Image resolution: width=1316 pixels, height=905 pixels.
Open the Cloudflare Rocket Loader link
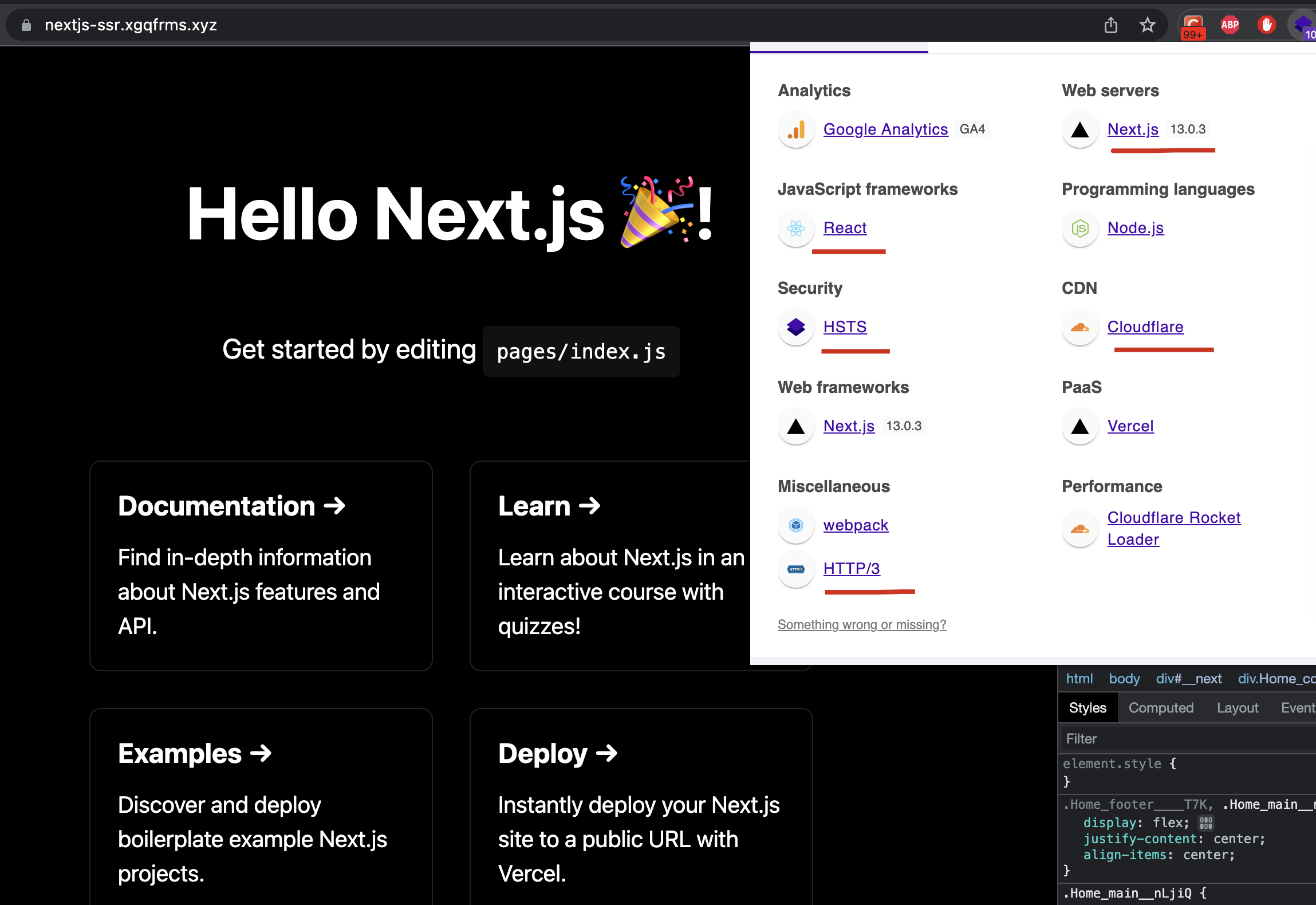pos(1173,529)
